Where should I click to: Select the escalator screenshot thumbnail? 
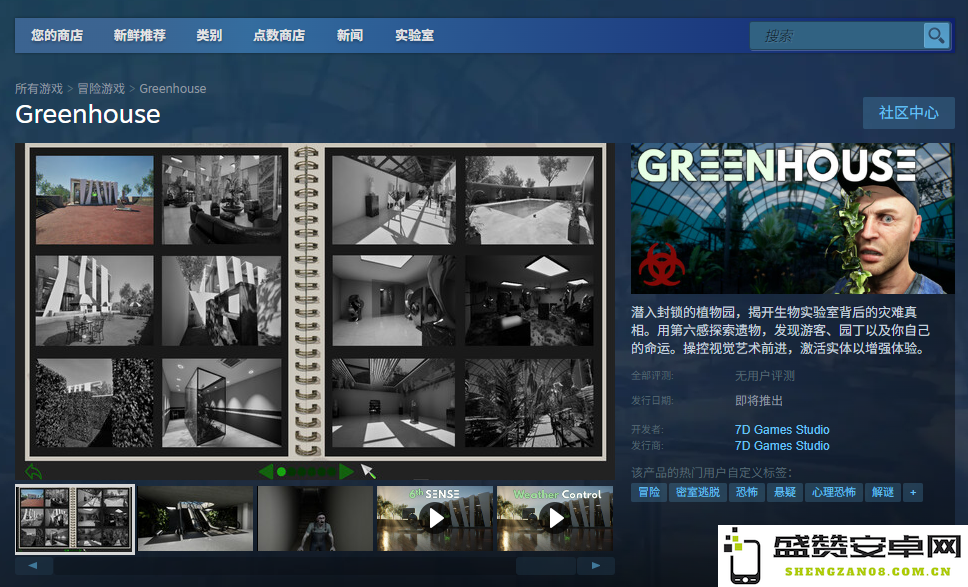point(196,518)
